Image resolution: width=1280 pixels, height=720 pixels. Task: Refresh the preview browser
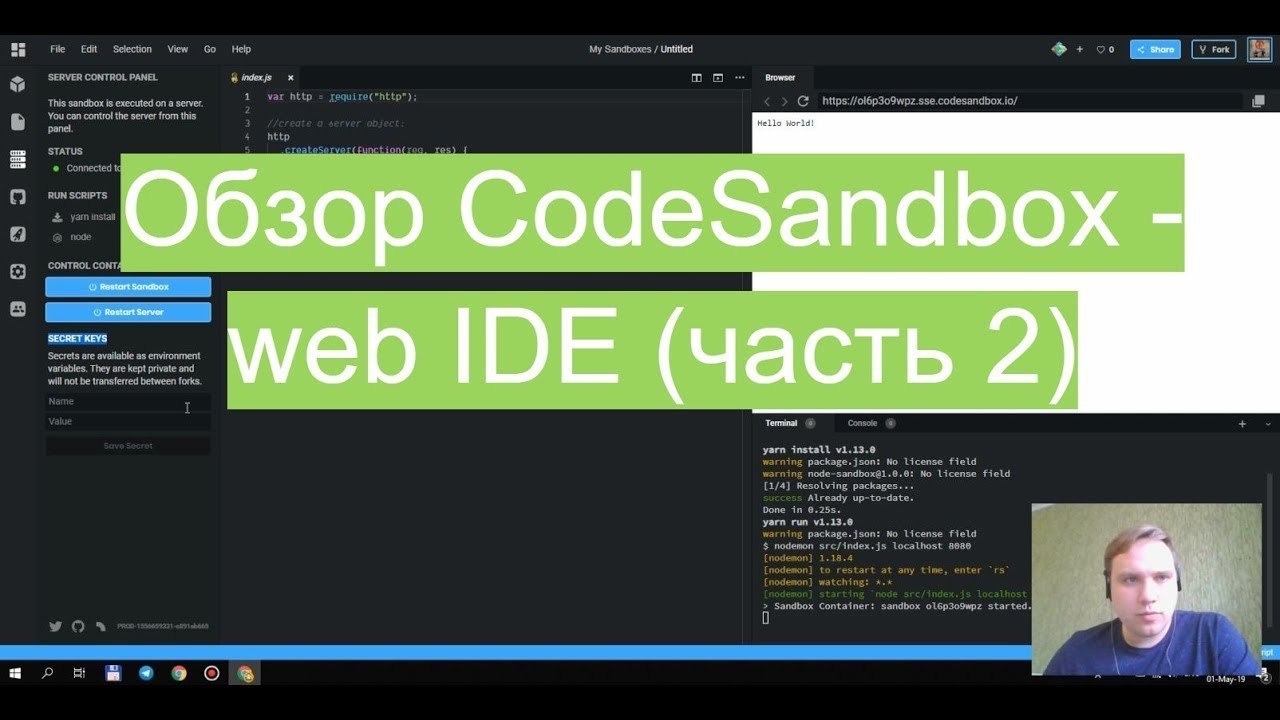pos(803,101)
